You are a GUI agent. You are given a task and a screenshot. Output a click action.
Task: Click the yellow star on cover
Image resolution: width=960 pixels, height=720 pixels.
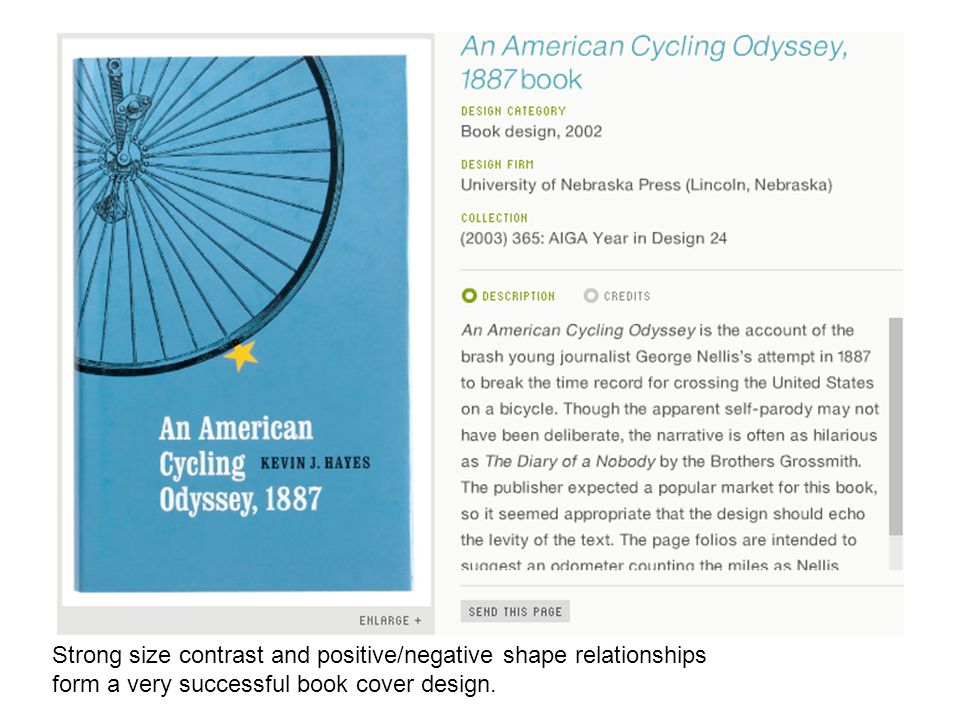(241, 356)
